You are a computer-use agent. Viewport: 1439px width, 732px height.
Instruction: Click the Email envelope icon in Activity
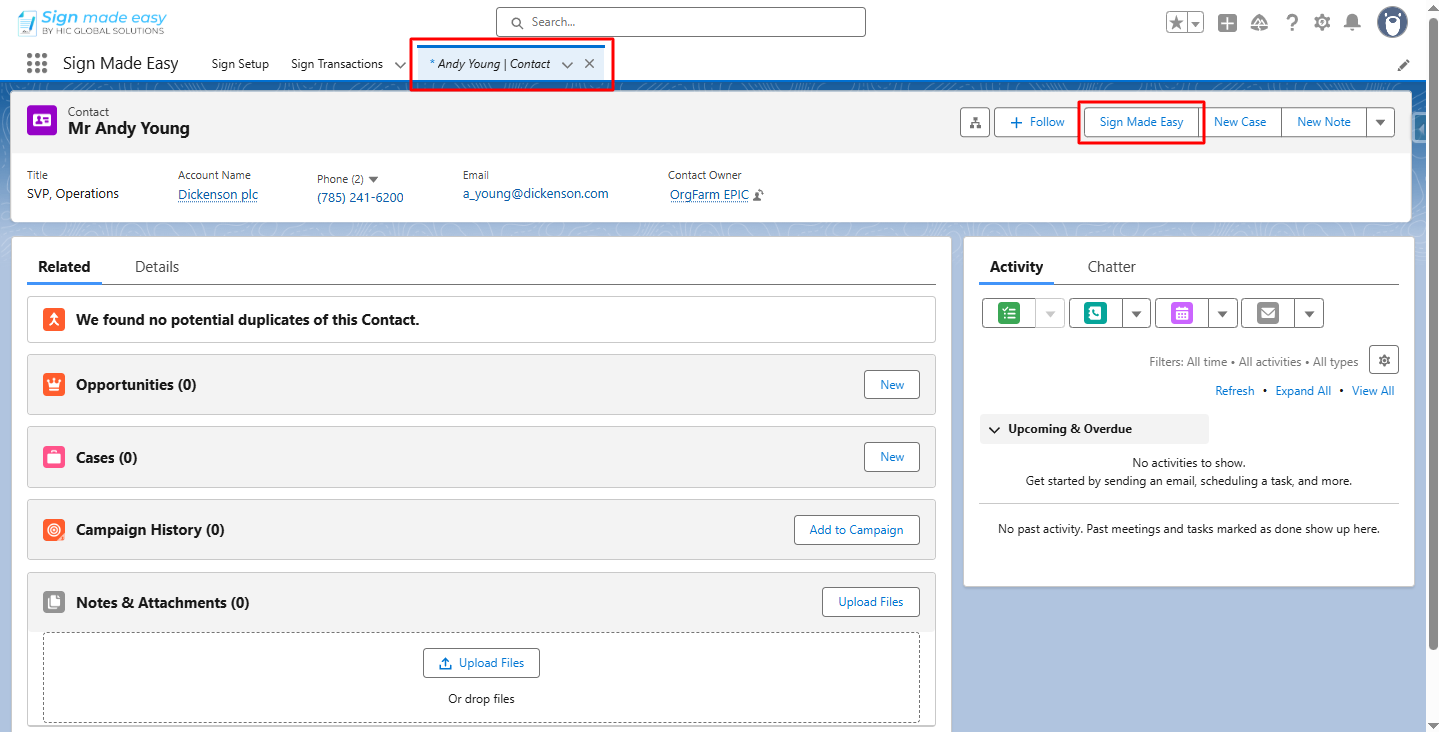click(1268, 313)
